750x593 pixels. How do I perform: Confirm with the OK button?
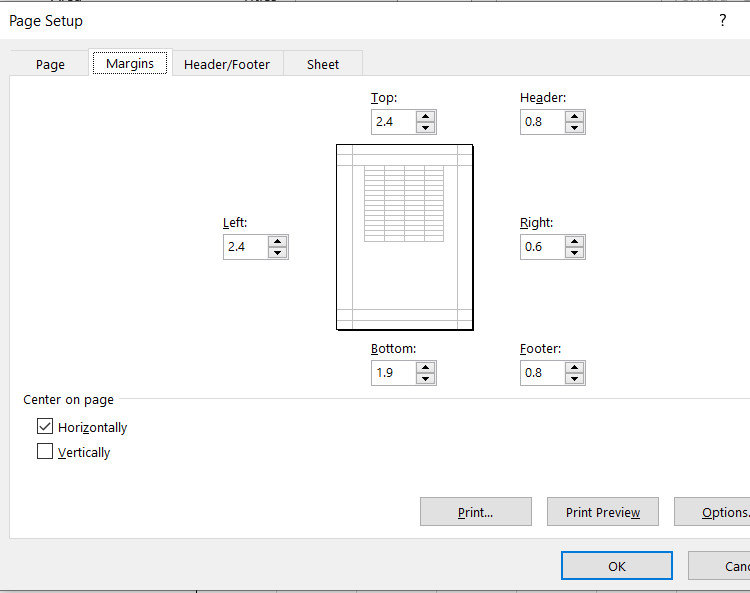(x=617, y=566)
